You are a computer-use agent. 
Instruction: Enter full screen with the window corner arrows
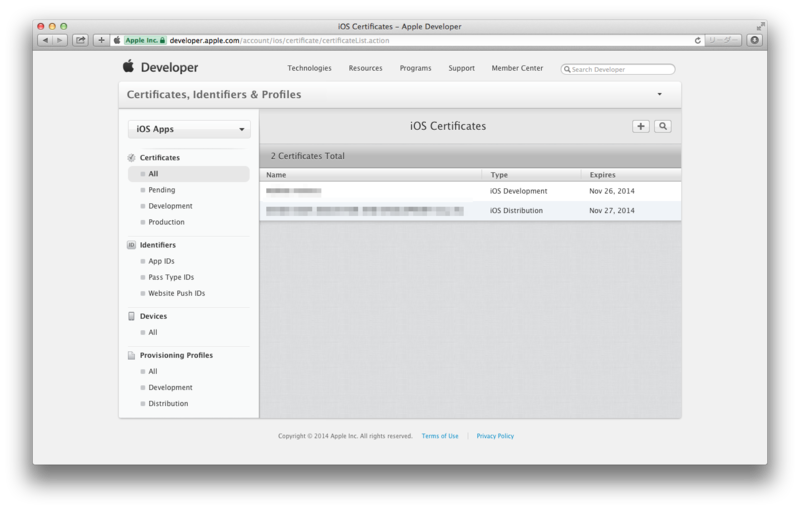(760, 26)
